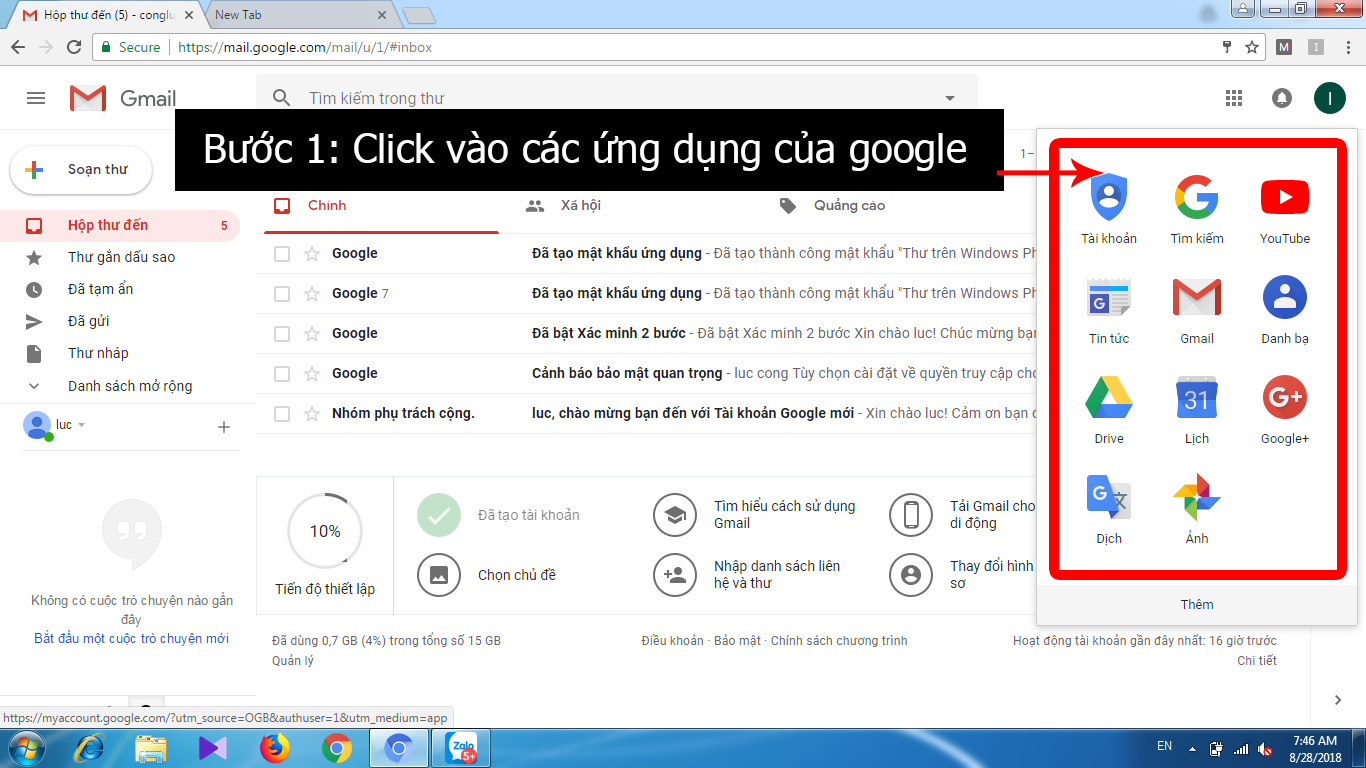Click Soạn thư compose button
1366x768 pixels.
click(x=81, y=170)
